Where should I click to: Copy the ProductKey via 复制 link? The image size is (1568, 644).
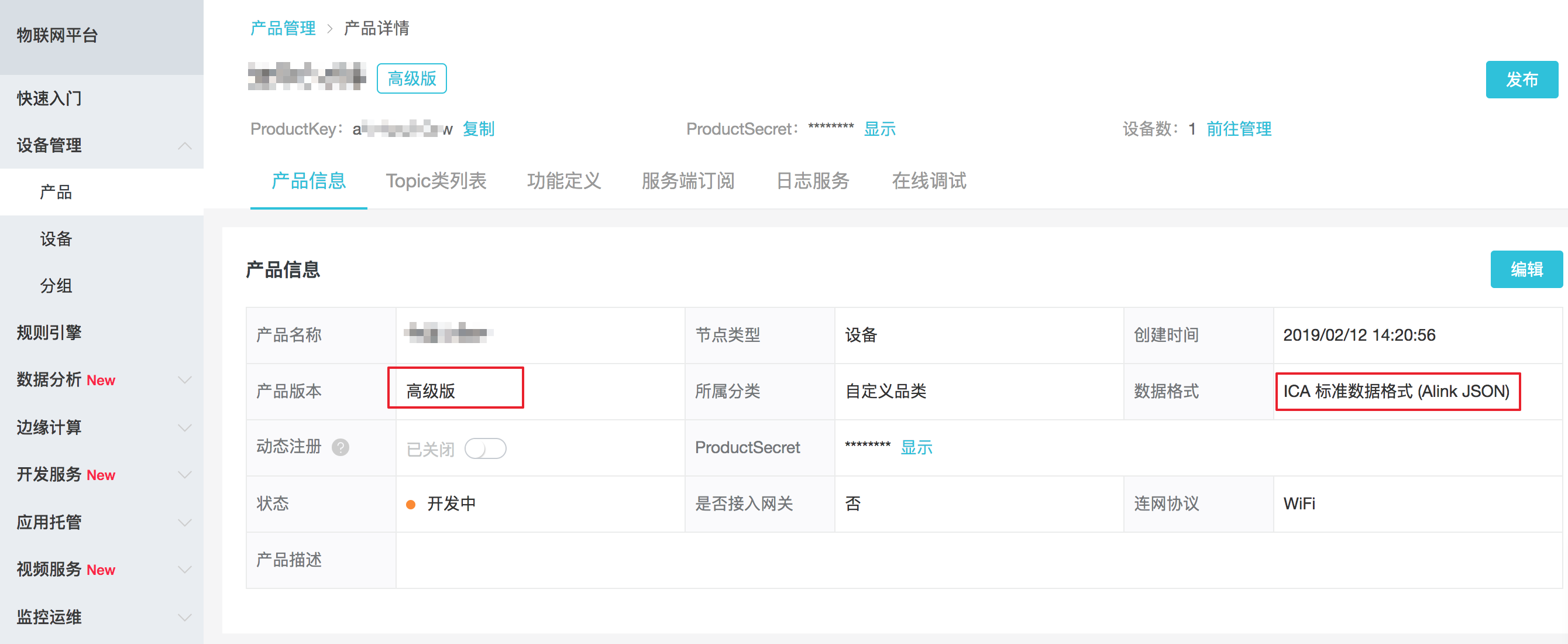[x=479, y=129]
